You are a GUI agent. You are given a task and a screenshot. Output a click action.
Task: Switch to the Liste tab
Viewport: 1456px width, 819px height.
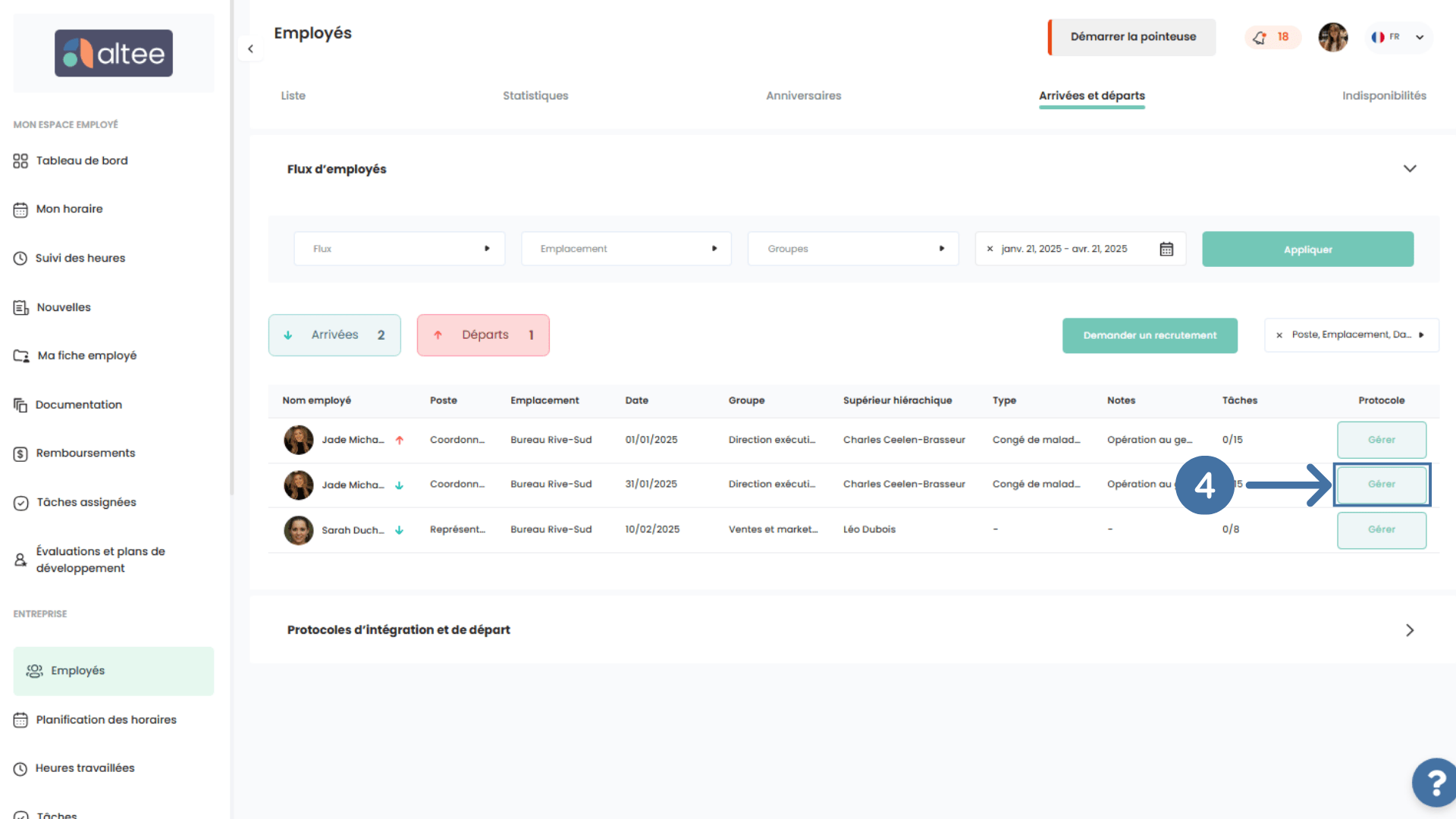[x=293, y=96]
